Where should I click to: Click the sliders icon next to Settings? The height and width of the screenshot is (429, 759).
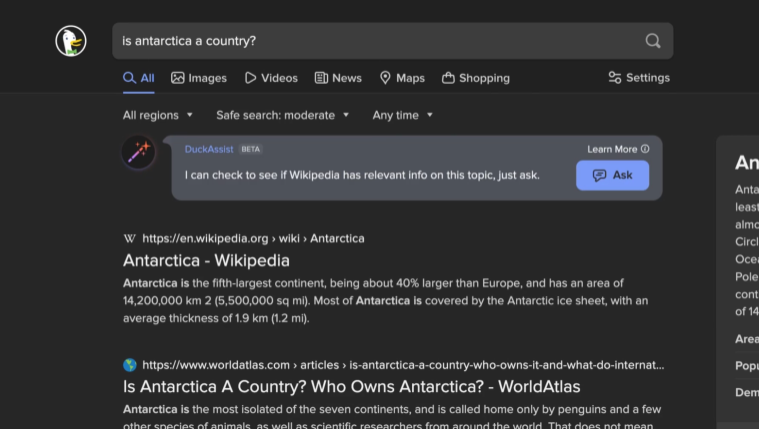click(x=615, y=77)
